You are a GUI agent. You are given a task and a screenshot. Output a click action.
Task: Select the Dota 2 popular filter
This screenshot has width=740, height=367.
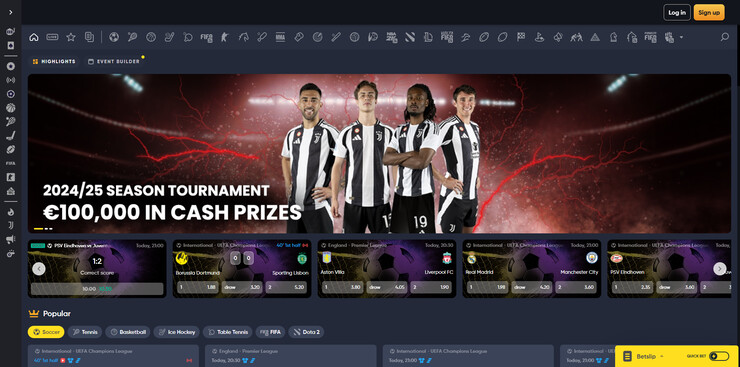306,332
